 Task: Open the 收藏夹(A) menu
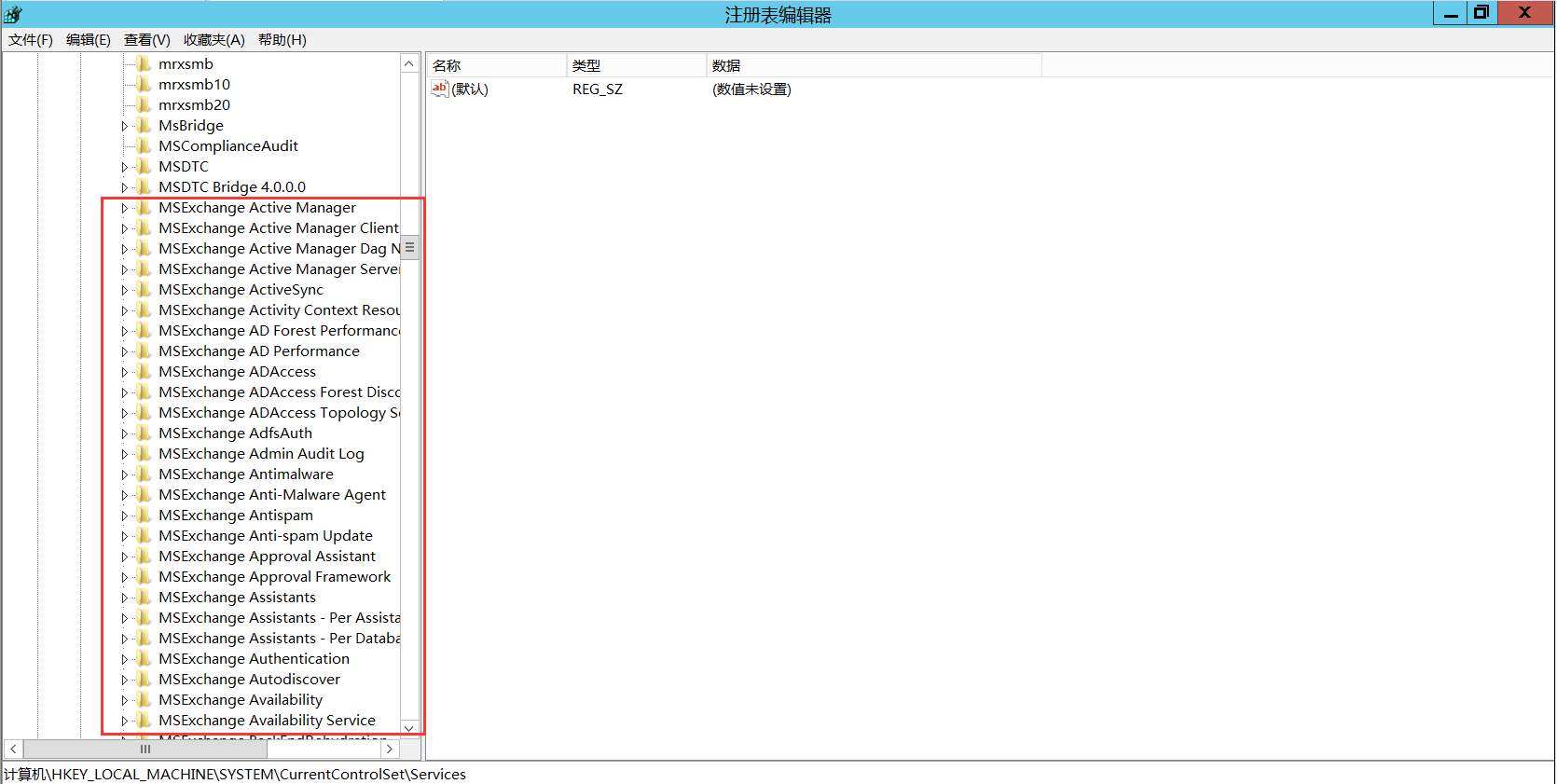214,39
